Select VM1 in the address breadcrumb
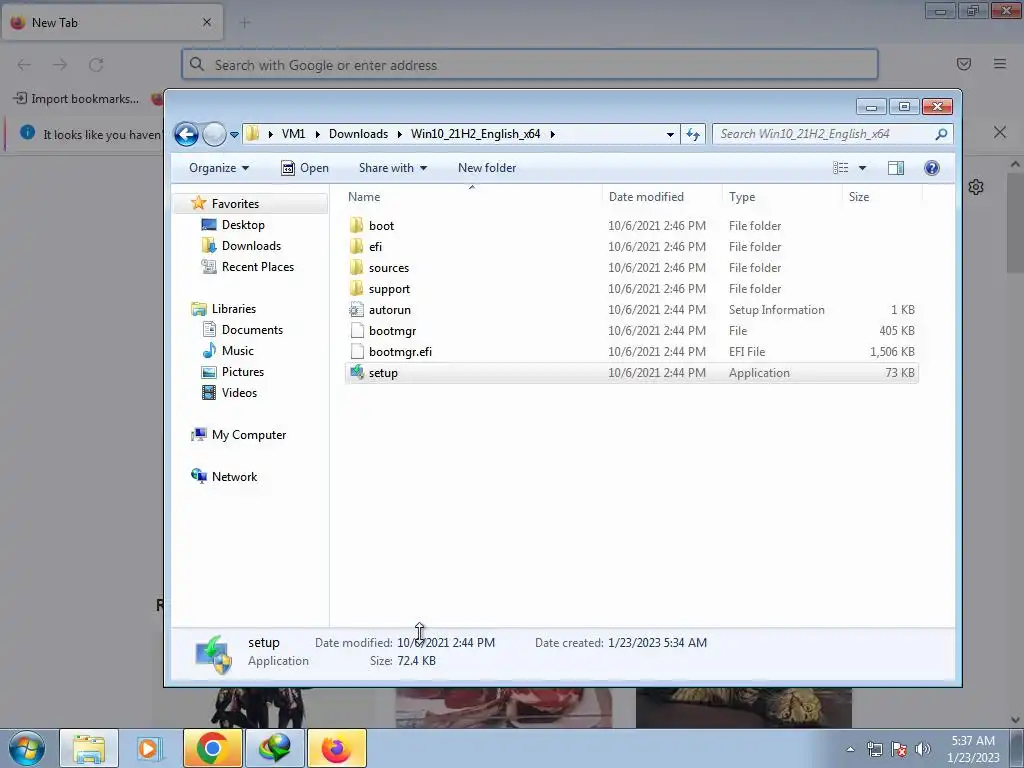1024x768 pixels. pos(293,134)
